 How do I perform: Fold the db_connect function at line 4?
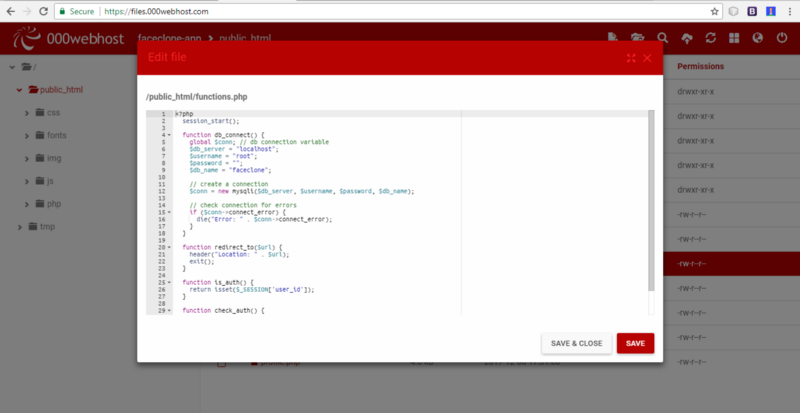click(x=169, y=135)
